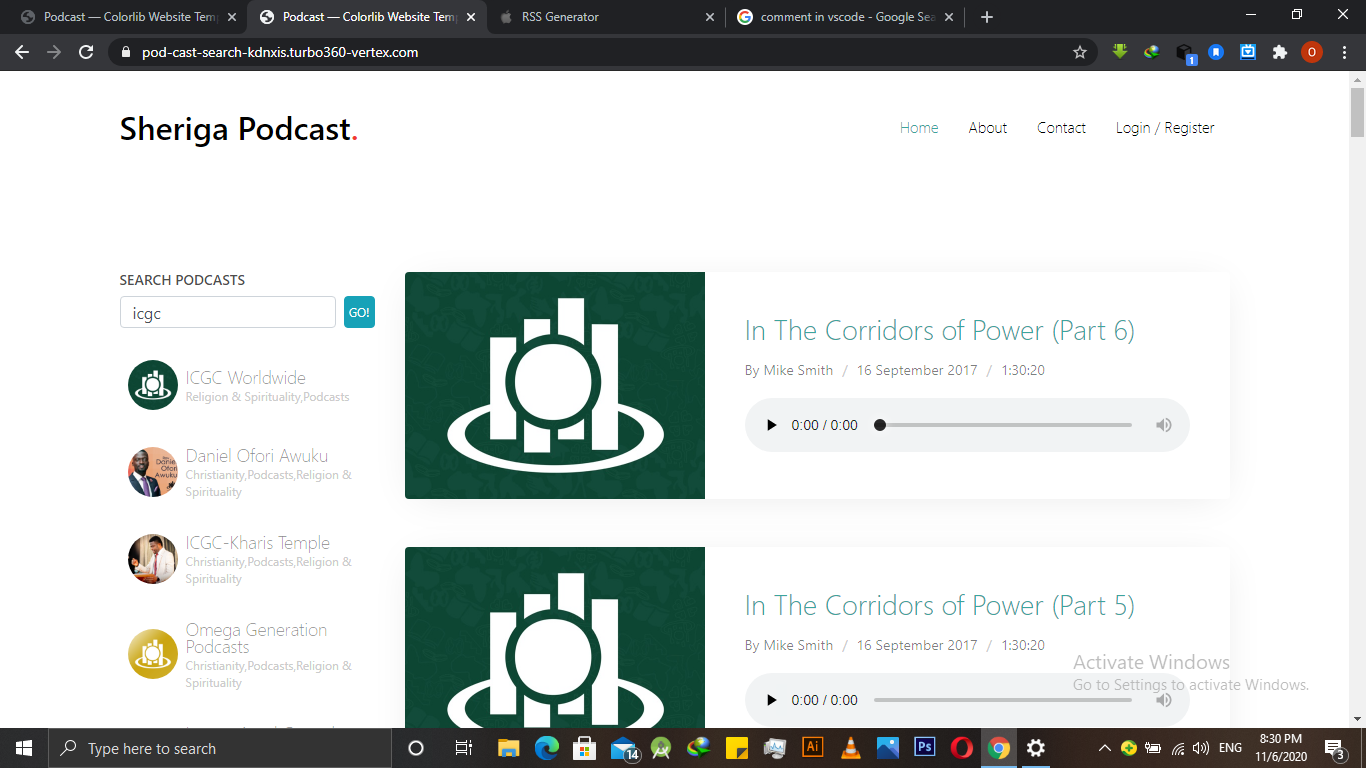Click the Search Podcasts input field

click(x=227, y=313)
